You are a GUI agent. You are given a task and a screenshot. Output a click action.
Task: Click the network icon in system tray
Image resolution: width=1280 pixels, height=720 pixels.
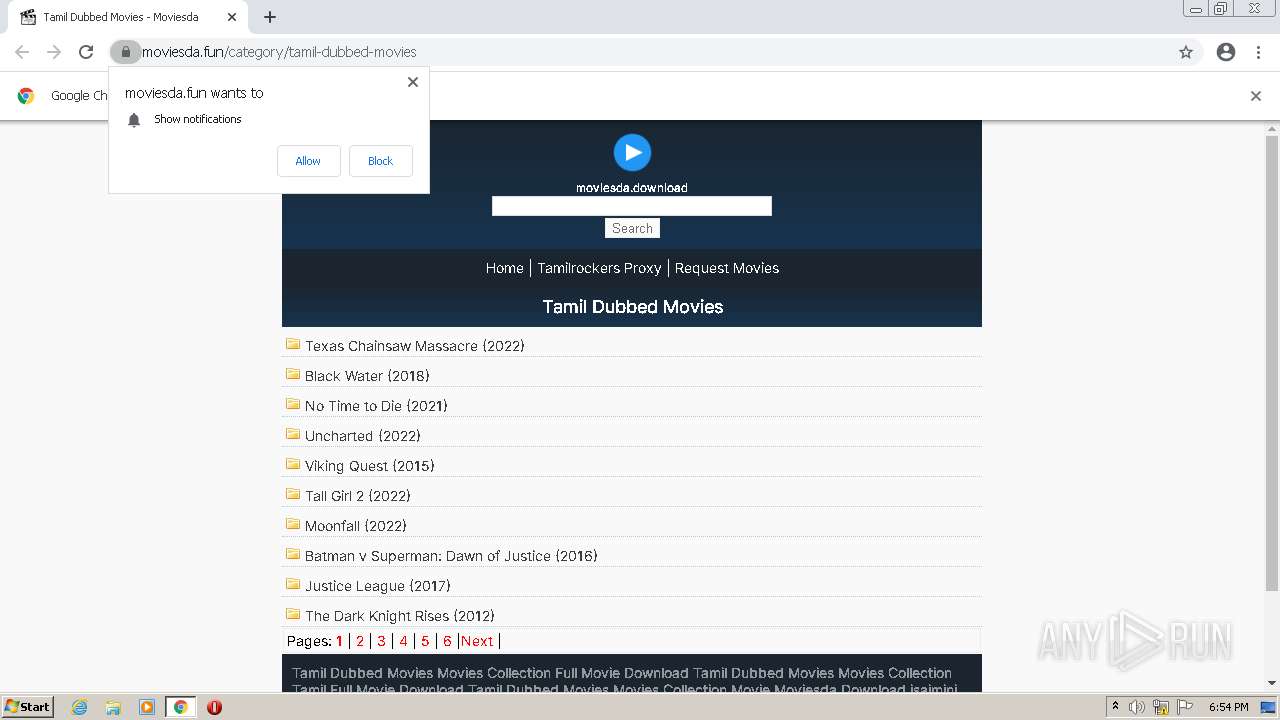[1161, 707]
